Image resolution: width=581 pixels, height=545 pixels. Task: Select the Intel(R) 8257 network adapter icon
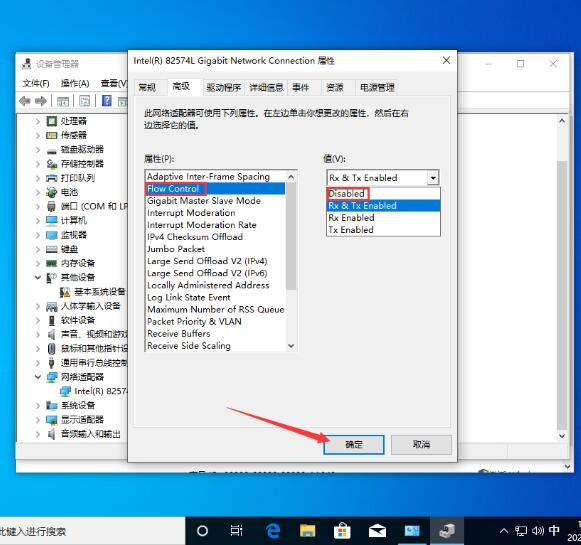(65, 391)
